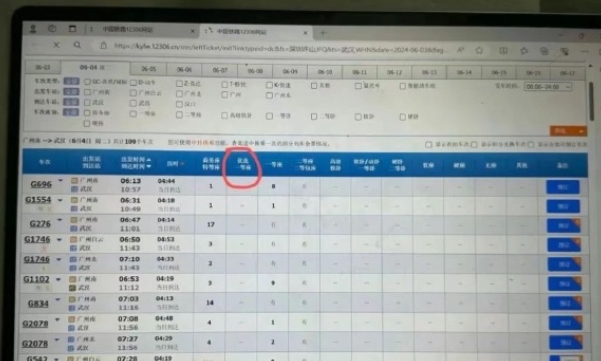The width and height of the screenshot is (601, 361).
Task: Open the 00:00-24:00 departure time dropdown
Action: pyautogui.click(x=548, y=87)
